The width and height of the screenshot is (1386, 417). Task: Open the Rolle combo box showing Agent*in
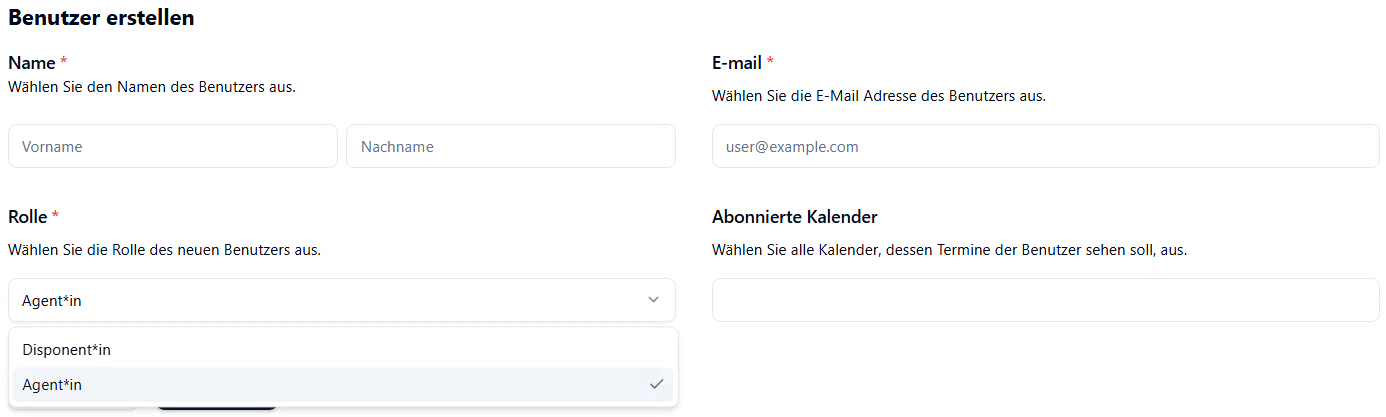342,300
